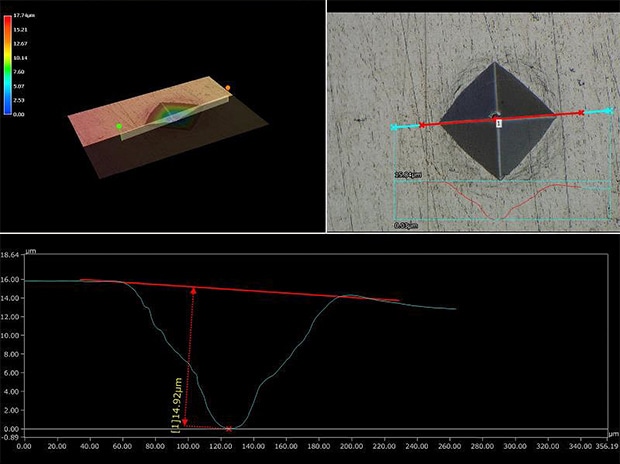Screen dimensions: 620x464
Task: Click the 17.74µm legend maximum value
Action: pyautogui.click(x=24, y=15)
